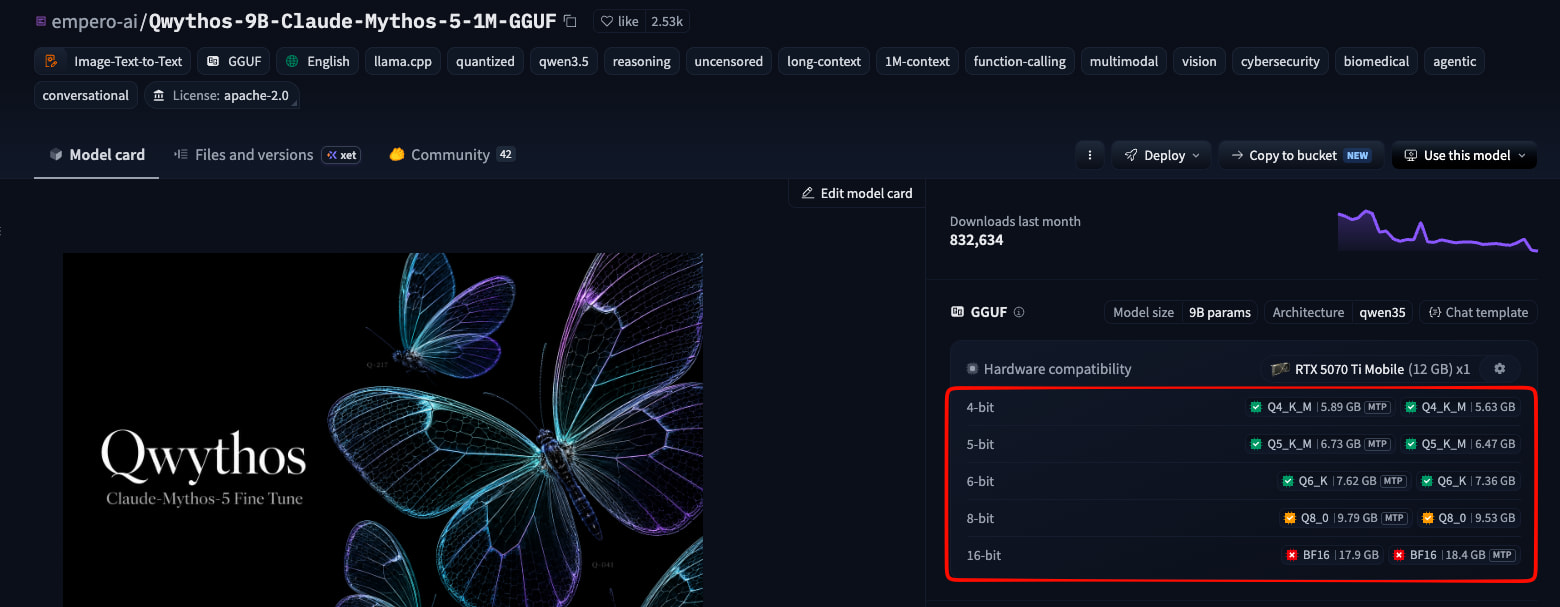Click the 16-bit row label
This screenshot has height=607, width=1560.
tap(984, 555)
